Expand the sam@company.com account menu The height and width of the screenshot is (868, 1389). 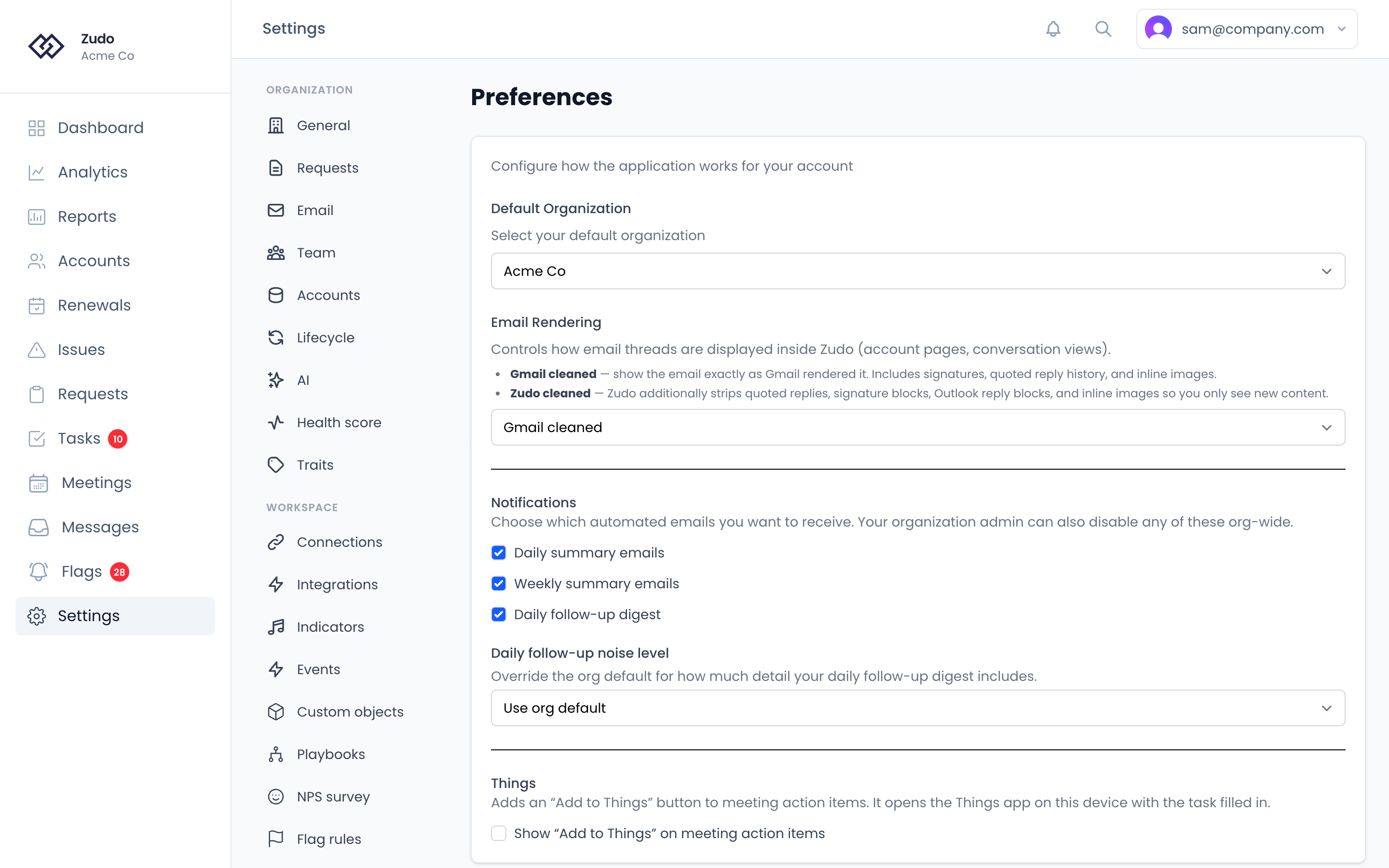(x=1247, y=29)
